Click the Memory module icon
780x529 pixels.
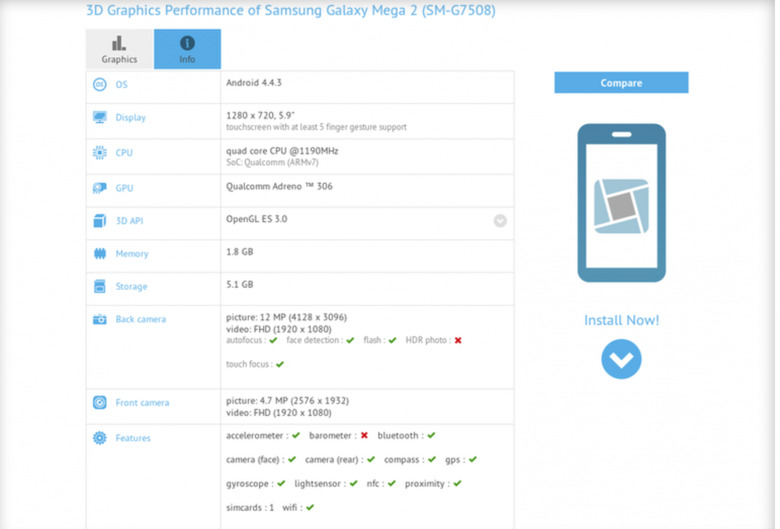pyautogui.click(x=99, y=254)
